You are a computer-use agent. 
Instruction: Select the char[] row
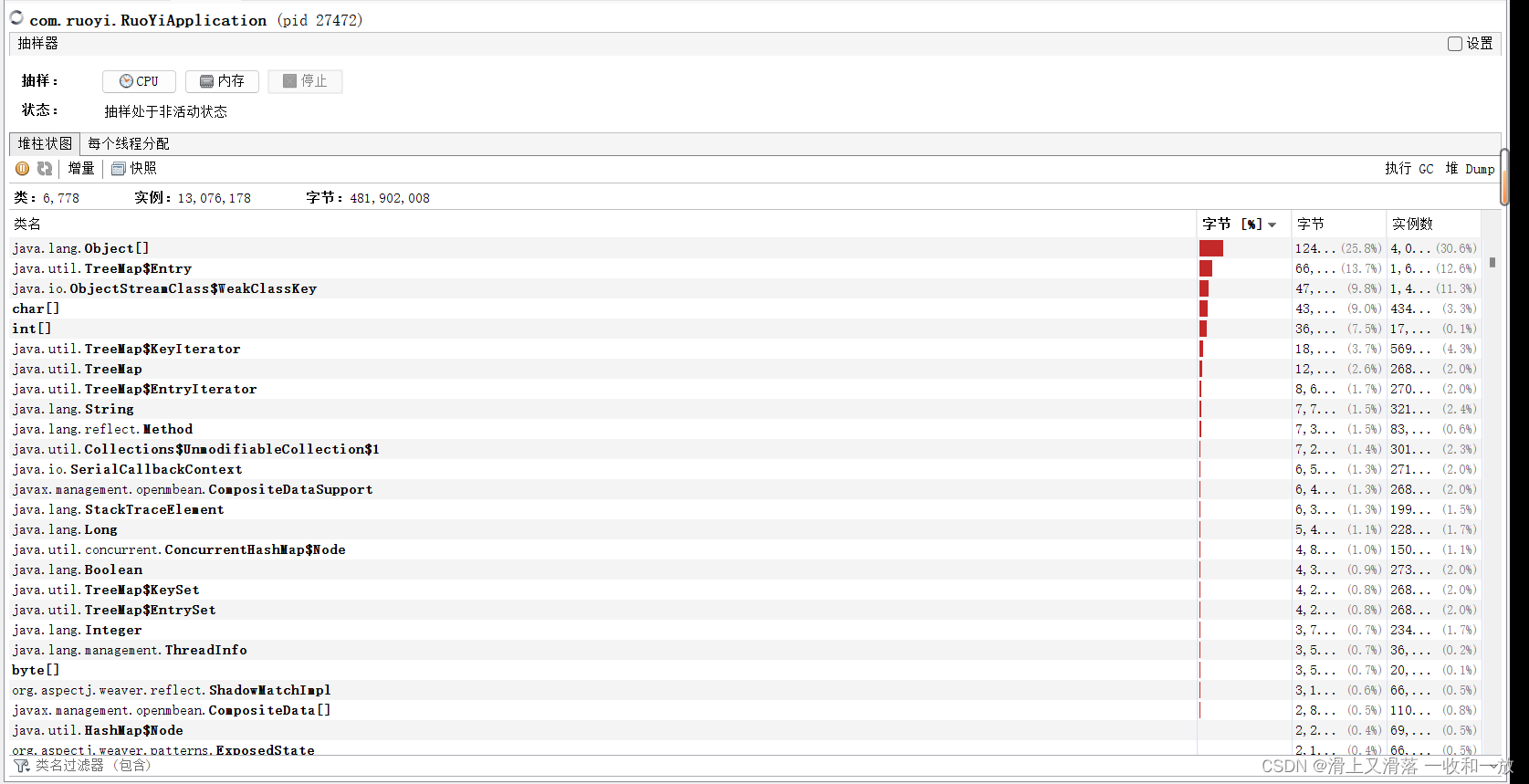[x=745, y=308]
